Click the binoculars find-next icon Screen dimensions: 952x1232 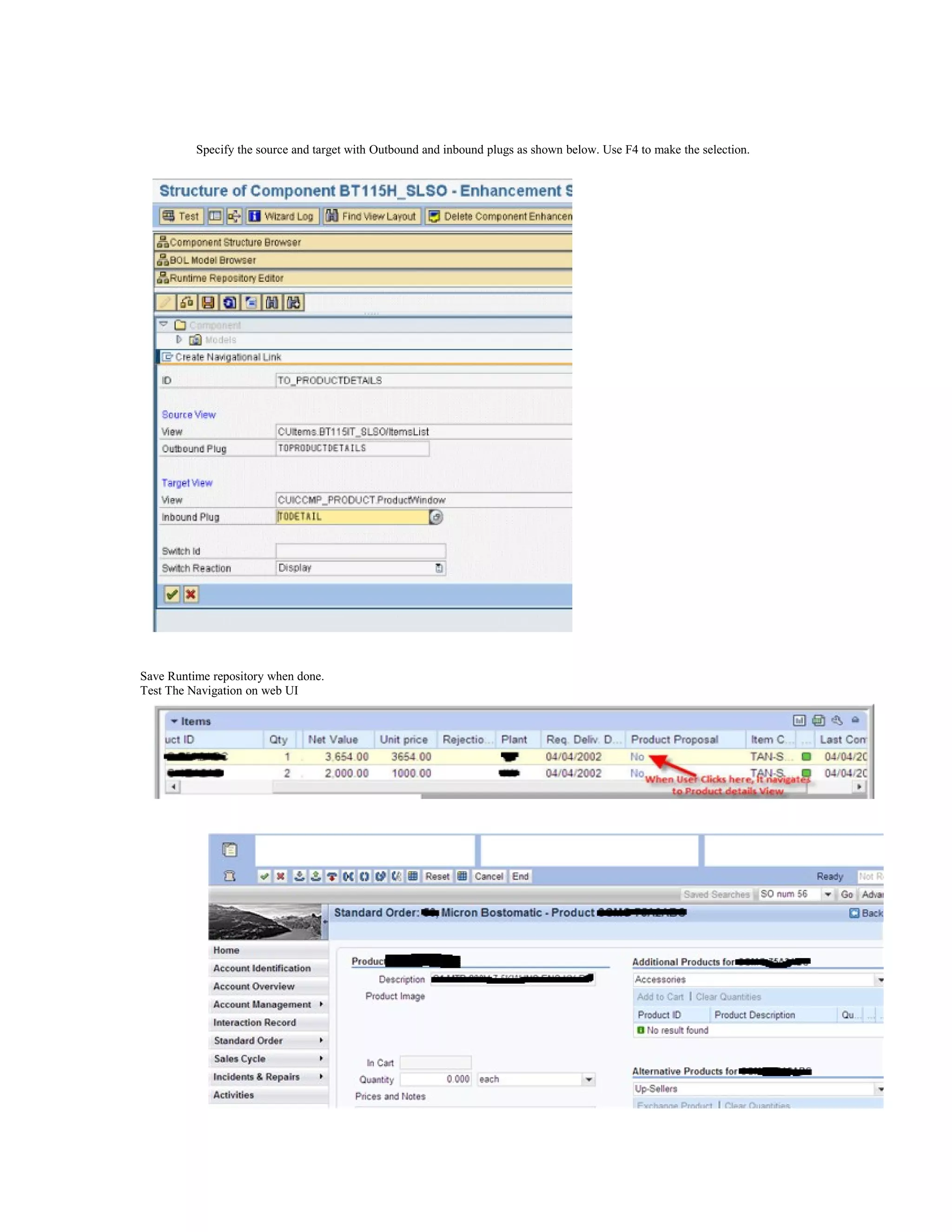[294, 303]
